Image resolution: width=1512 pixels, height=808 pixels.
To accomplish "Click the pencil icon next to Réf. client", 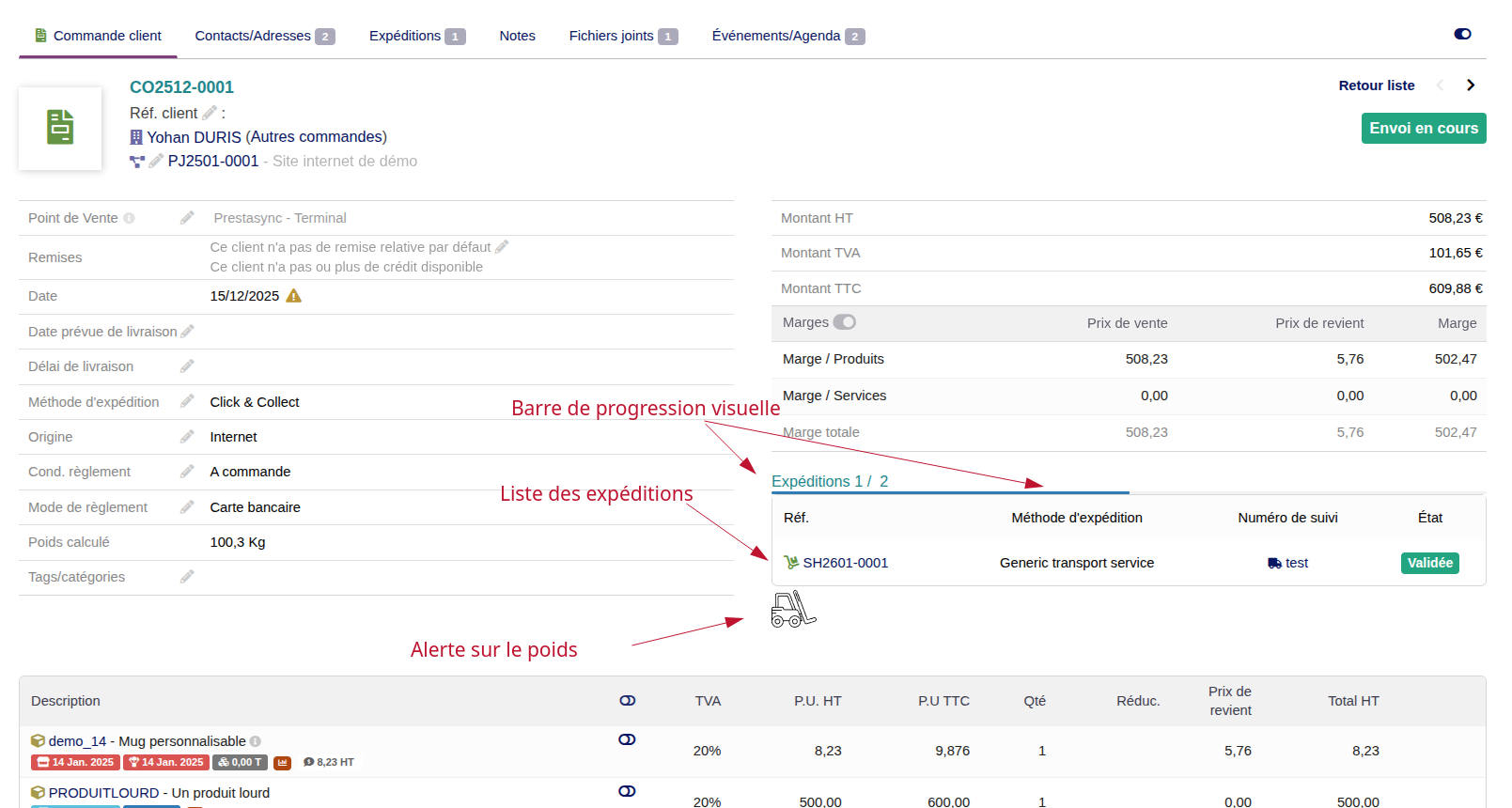I will click(209, 113).
